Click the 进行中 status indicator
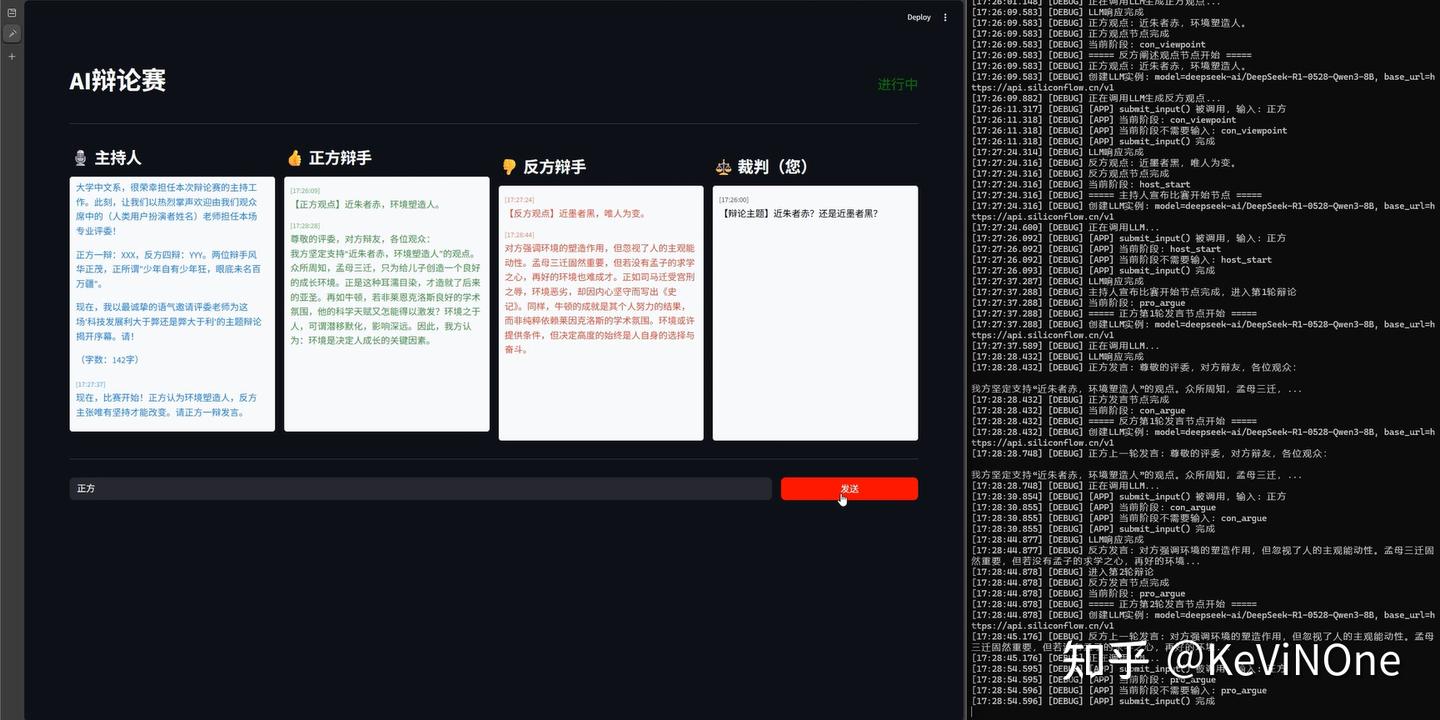This screenshot has width=1440, height=720. coord(897,85)
